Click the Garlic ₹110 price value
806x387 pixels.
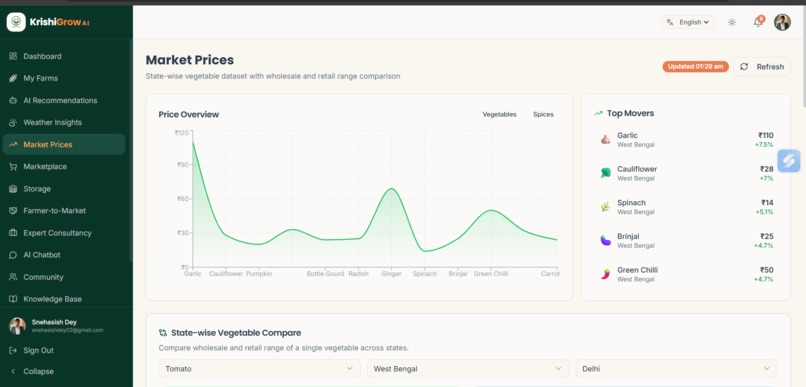pyautogui.click(x=765, y=135)
